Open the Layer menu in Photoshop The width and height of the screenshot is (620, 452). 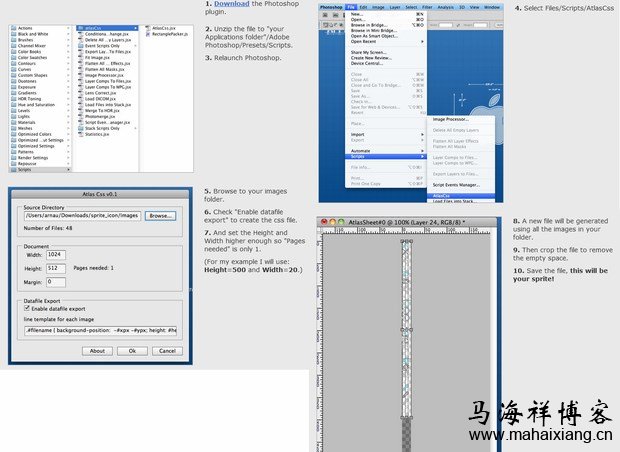click(395, 7)
